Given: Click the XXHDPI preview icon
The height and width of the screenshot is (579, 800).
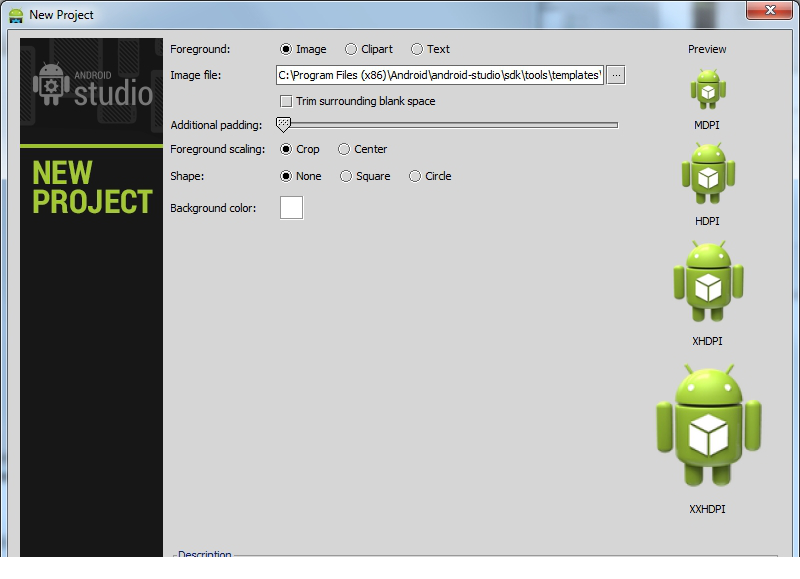Looking at the screenshot, I should pyautogui.click(x=708, y=426).
